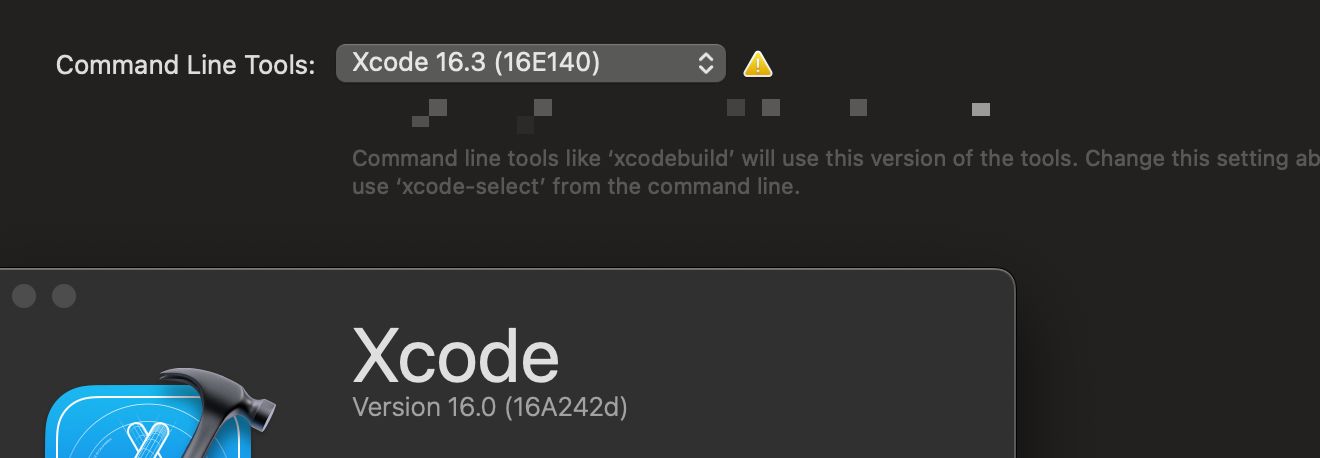Viewport: 1320px width, 458px height.
Task: Click the yellow warning triangle icon
Action: pos(758,65)
